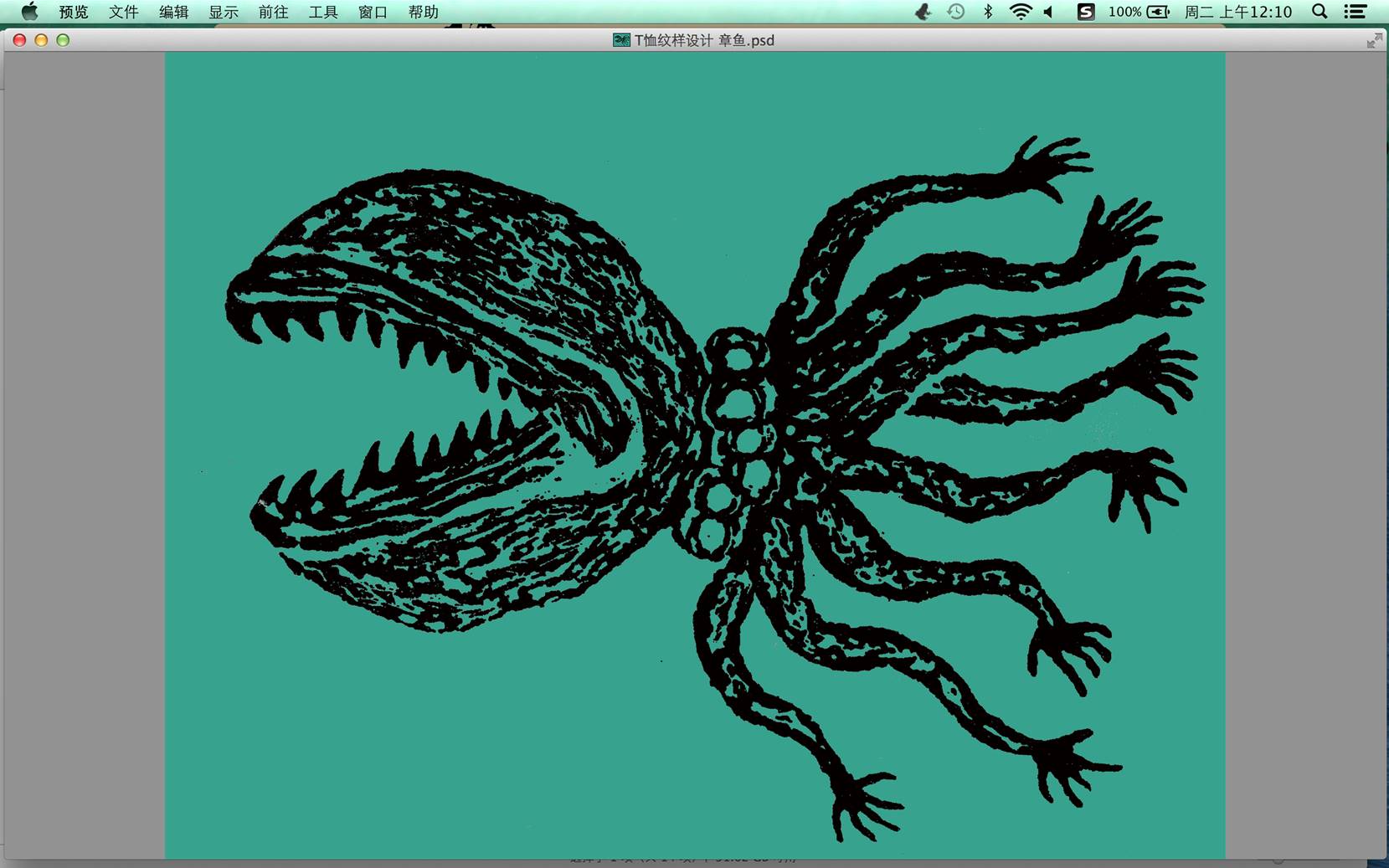Click the PSD file proxy icon in title bar
The width and height of the screenshot is (1389, 868).
pos(621,40)
